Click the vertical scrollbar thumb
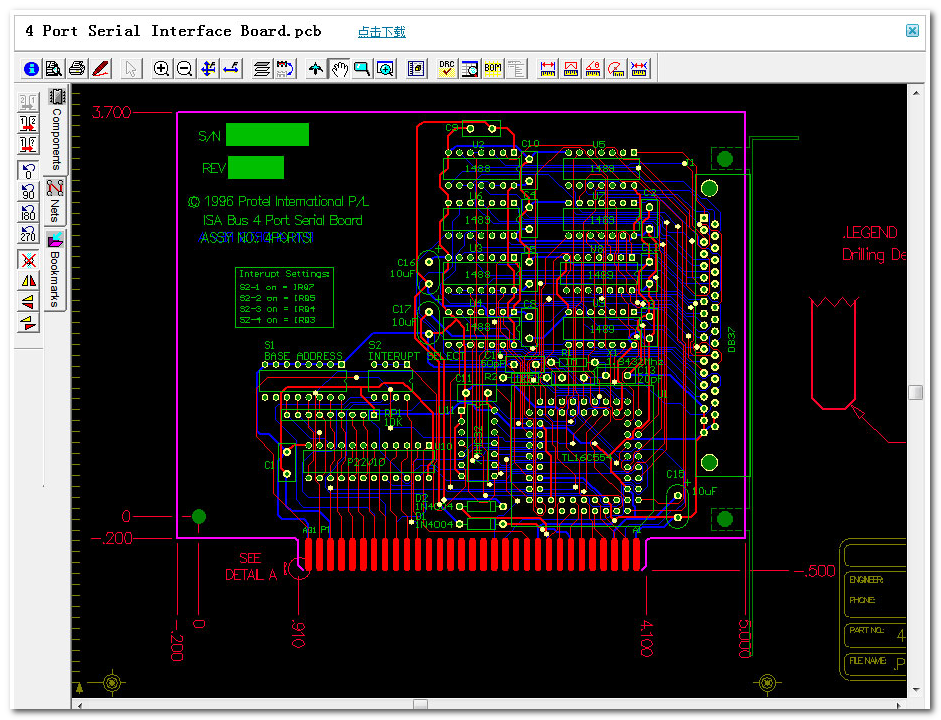 tap(915, 393)
